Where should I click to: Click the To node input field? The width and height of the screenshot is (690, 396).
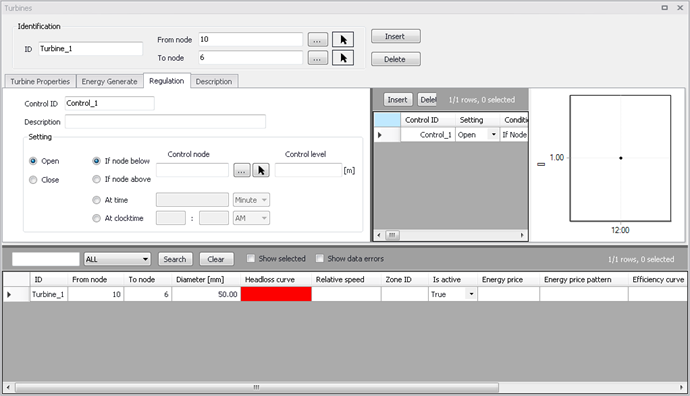point(250,57)
